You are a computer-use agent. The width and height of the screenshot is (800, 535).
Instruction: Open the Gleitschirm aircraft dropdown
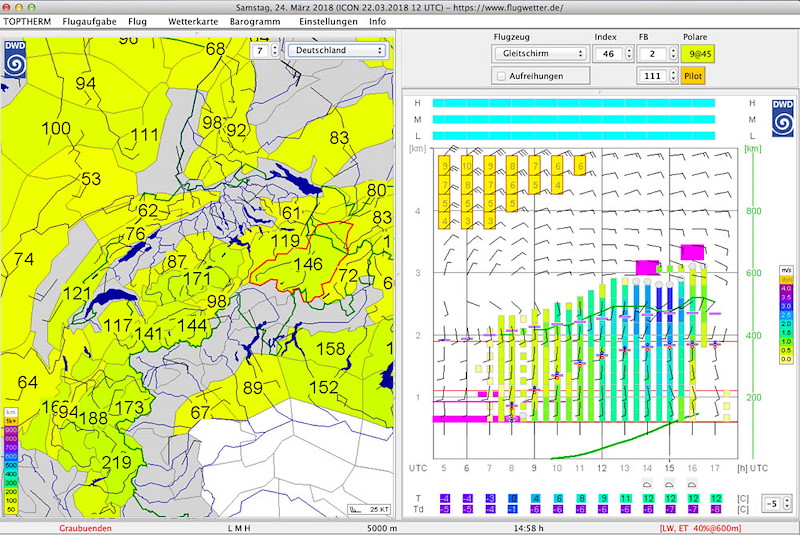click(541, 54)
